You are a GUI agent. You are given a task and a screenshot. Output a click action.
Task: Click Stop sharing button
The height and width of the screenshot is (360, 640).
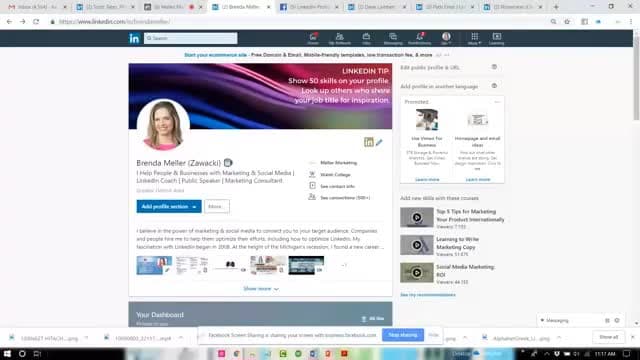pyautogui.click(x=402, y=335)
